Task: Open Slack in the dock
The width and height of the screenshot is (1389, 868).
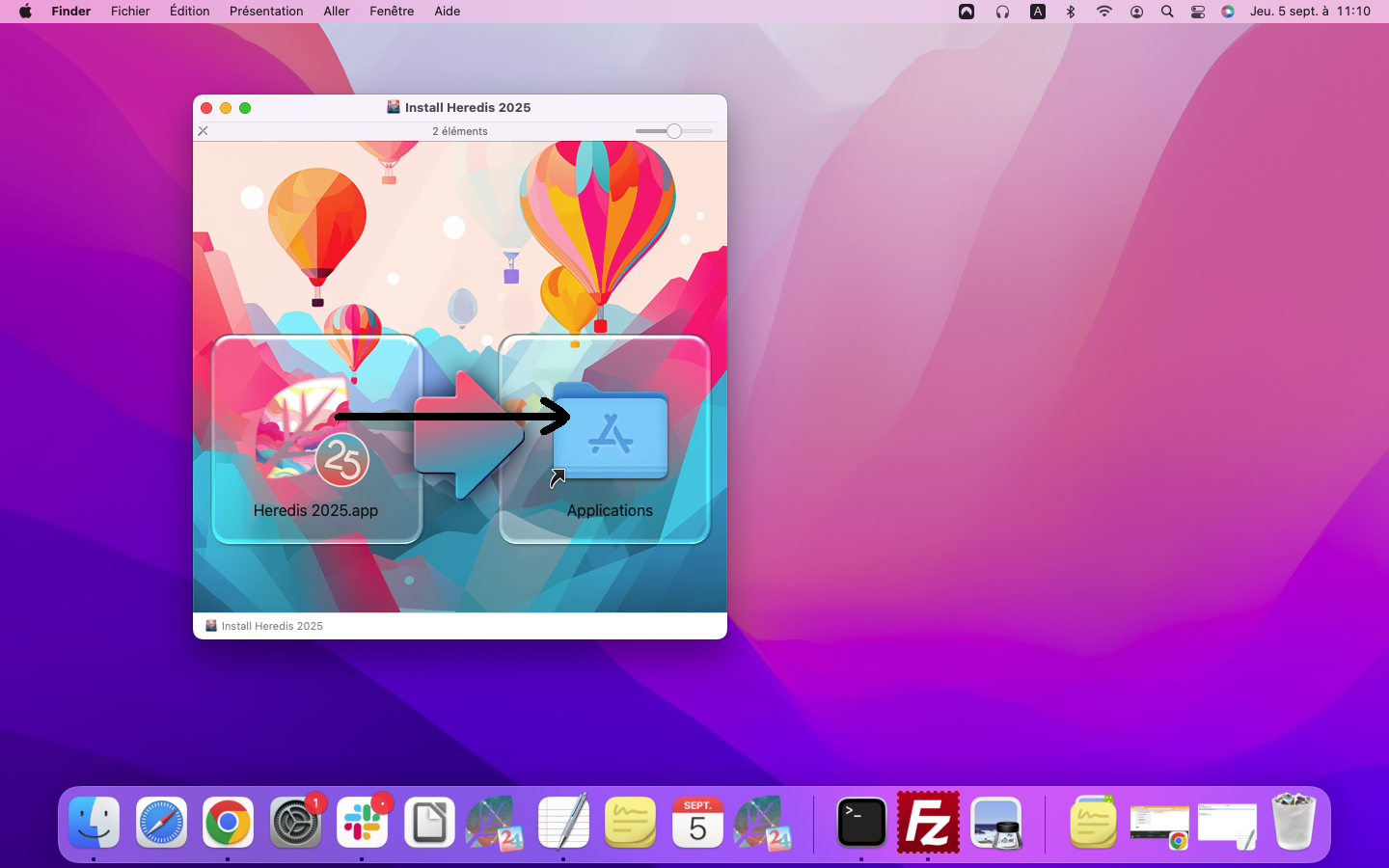Action: click(363, 823)
